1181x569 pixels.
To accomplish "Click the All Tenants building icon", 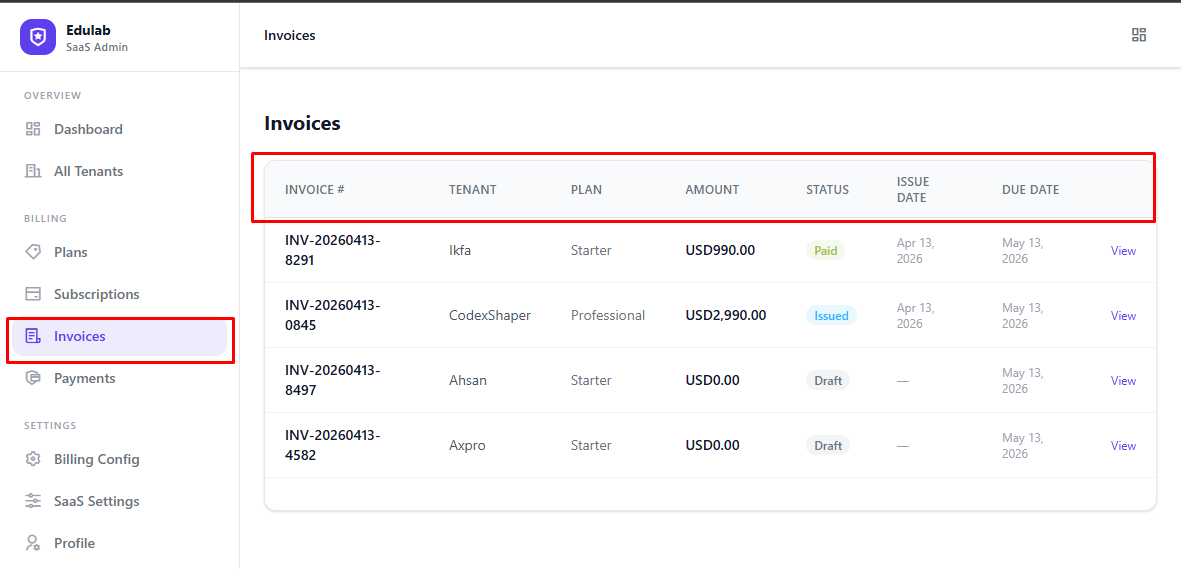I will pos(33,171).
